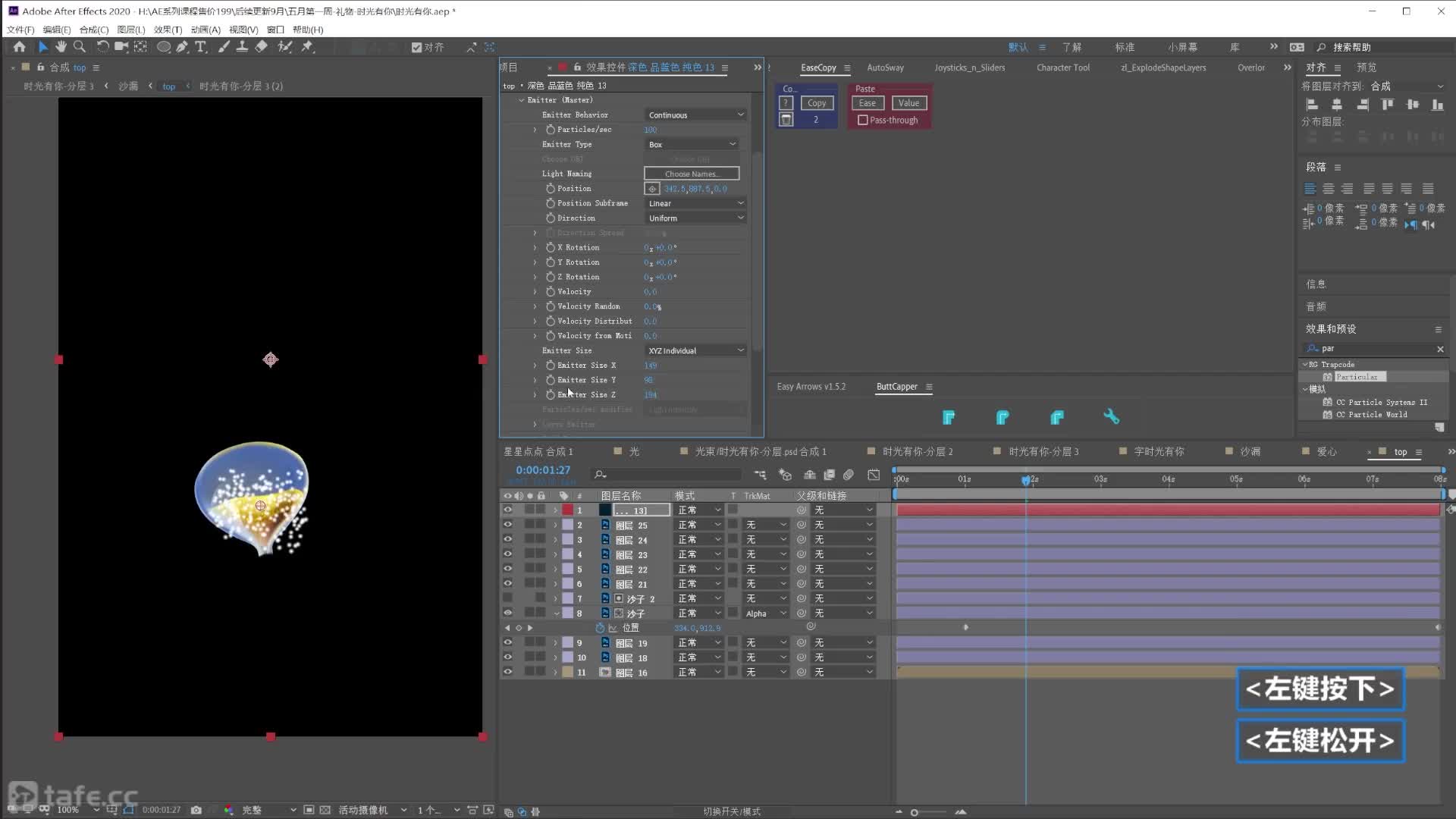Open Particular effect in presets list
Screen dimensions: 1456x819
[x=1356, y=377]
